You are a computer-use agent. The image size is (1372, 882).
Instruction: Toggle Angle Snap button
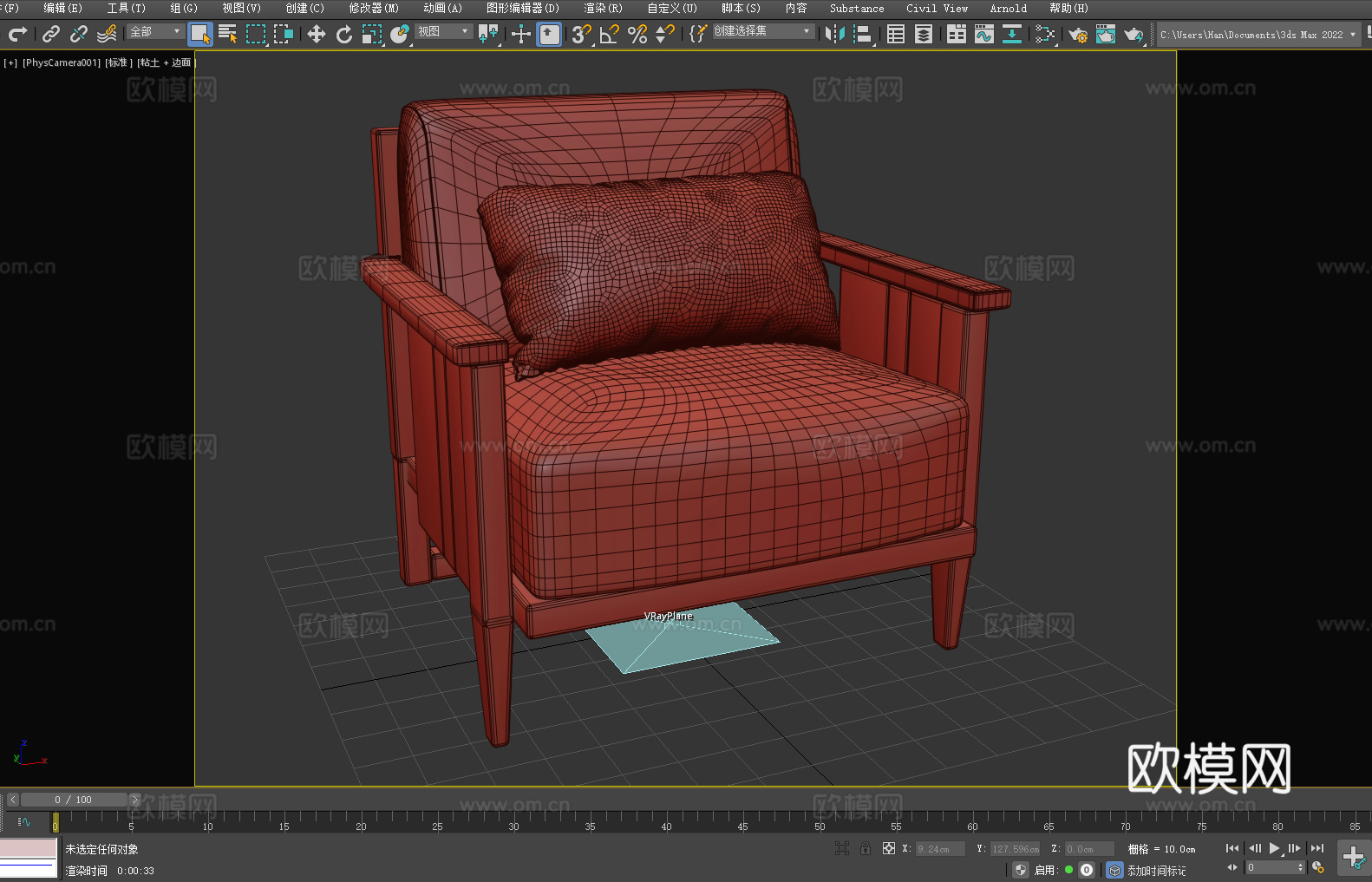tap(610, 34)
